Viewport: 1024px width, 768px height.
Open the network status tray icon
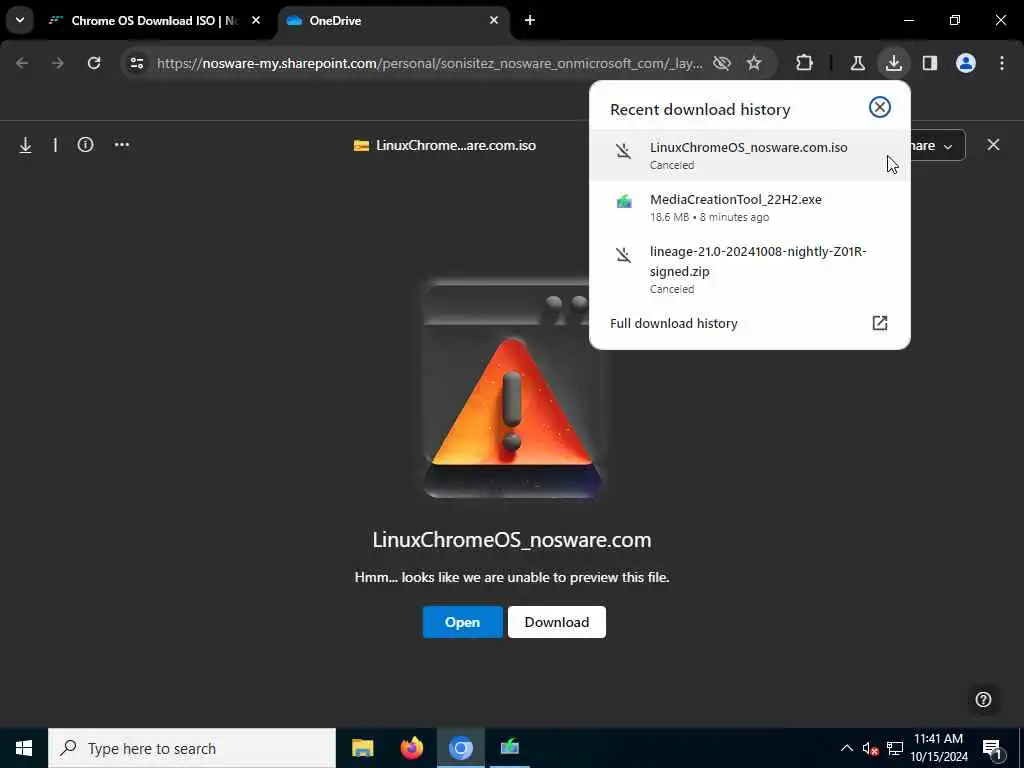click(x=895, y=748)
